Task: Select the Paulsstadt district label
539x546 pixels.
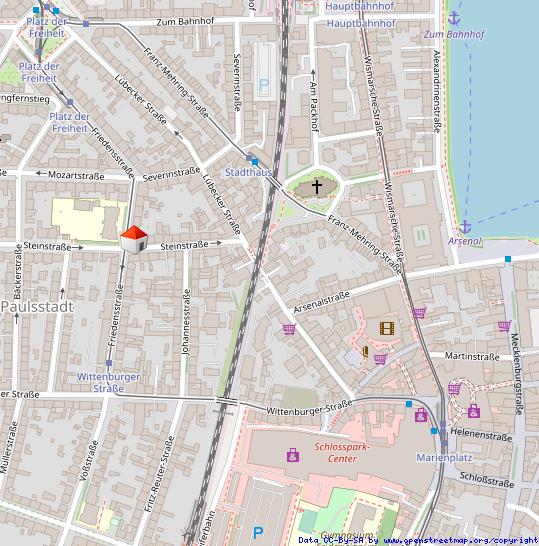Action: (x=37, y=307)
